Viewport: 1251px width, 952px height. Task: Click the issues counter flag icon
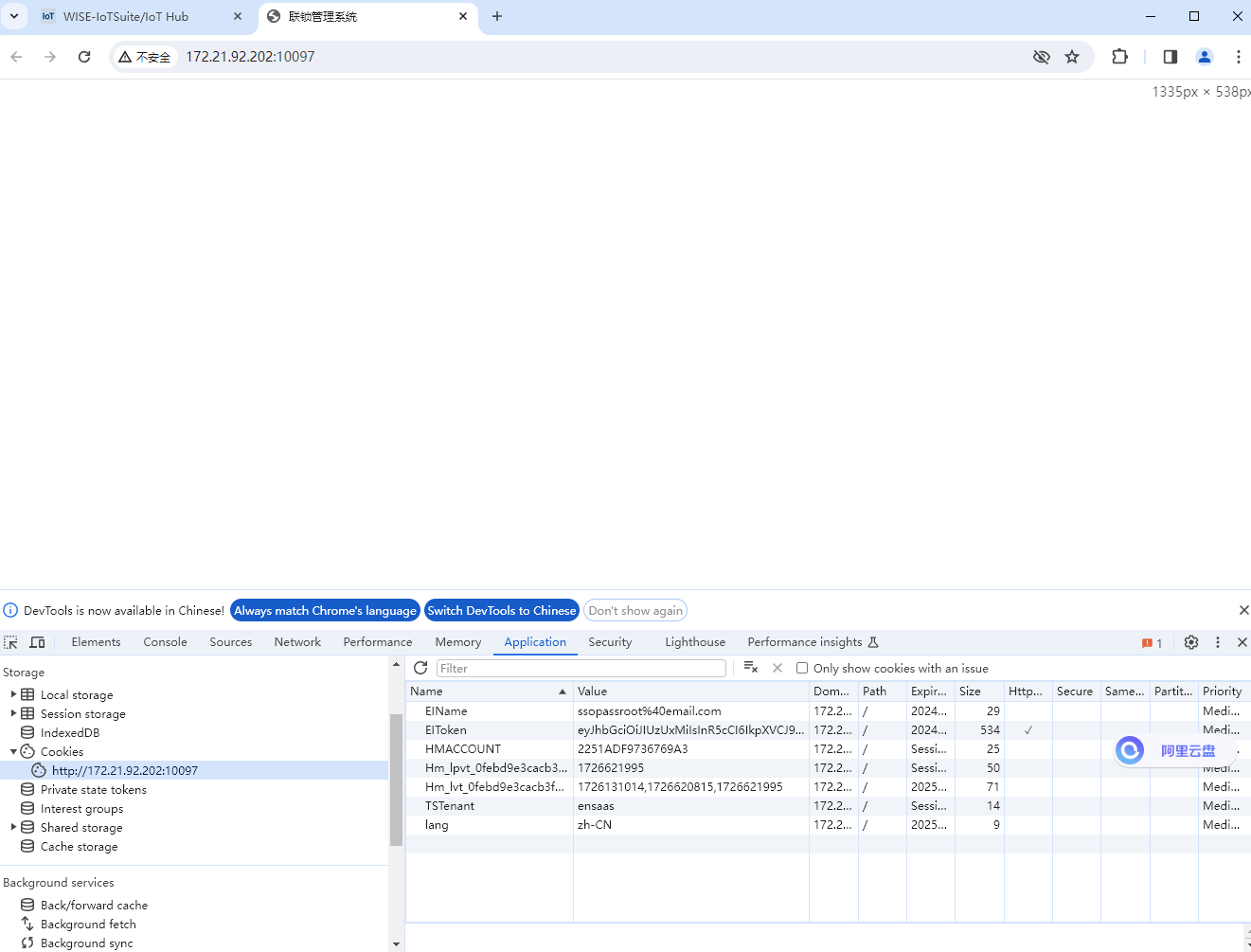point(1152,643)
